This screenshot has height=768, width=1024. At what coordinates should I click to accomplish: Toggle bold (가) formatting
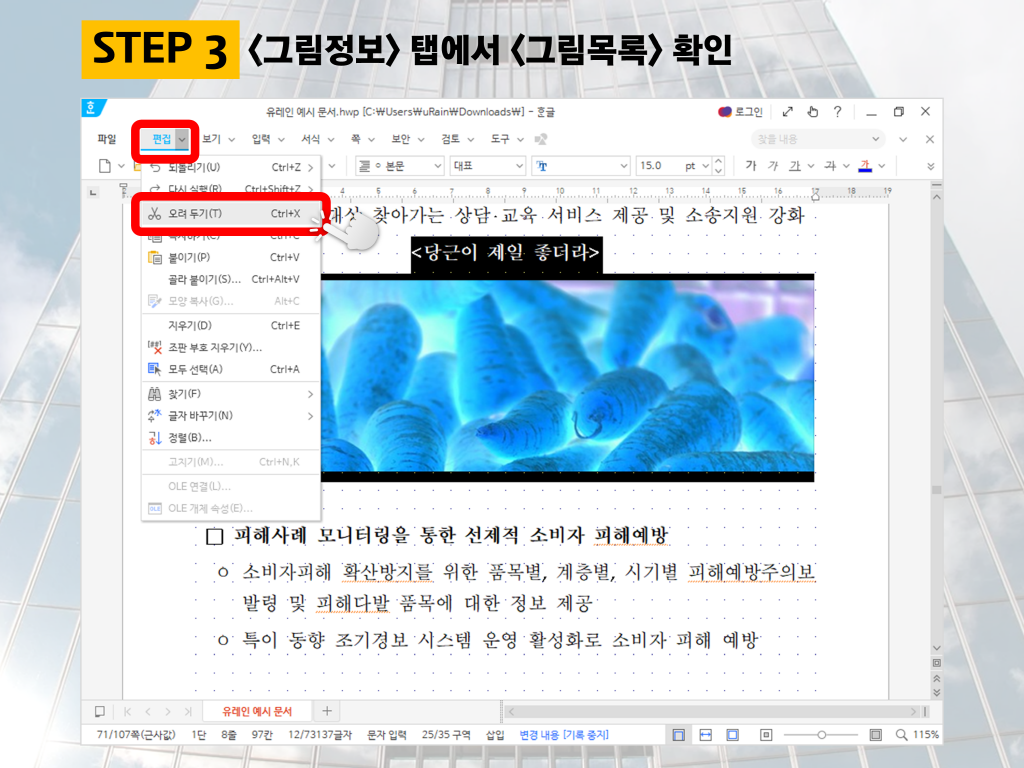[x=750, y=166]
